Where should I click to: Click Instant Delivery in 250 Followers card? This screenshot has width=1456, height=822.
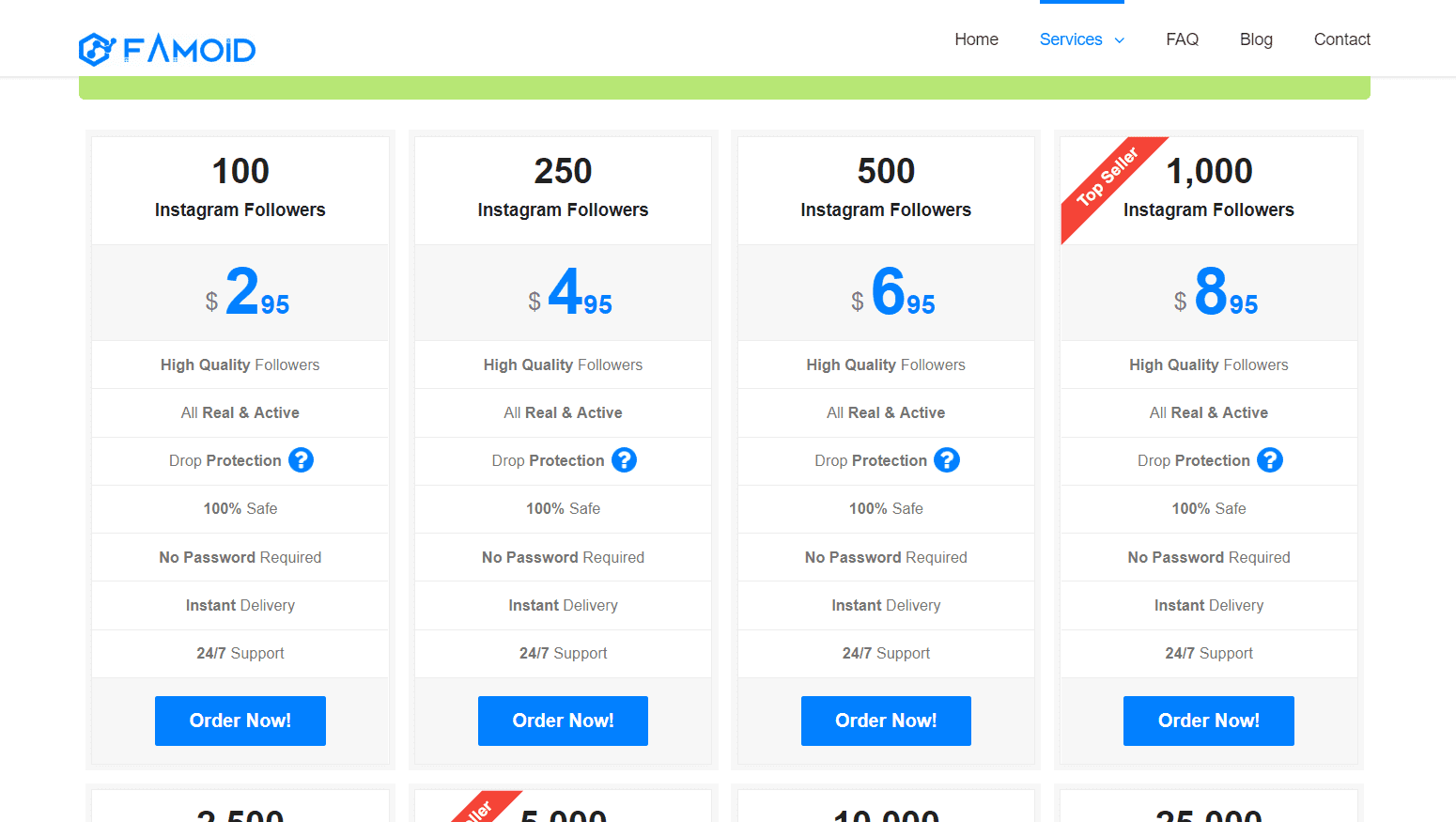coord(564,605)
